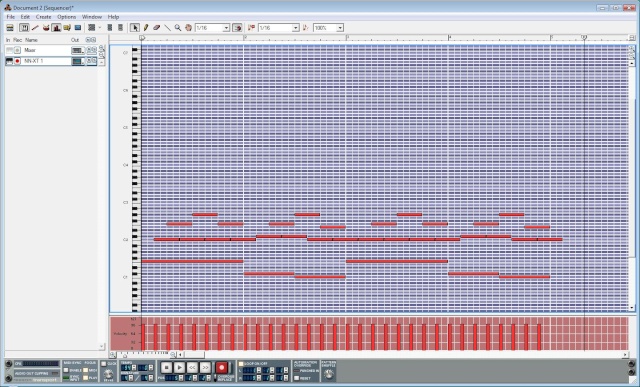Enable the Click metronome checkbox

[x=104, y=364]
